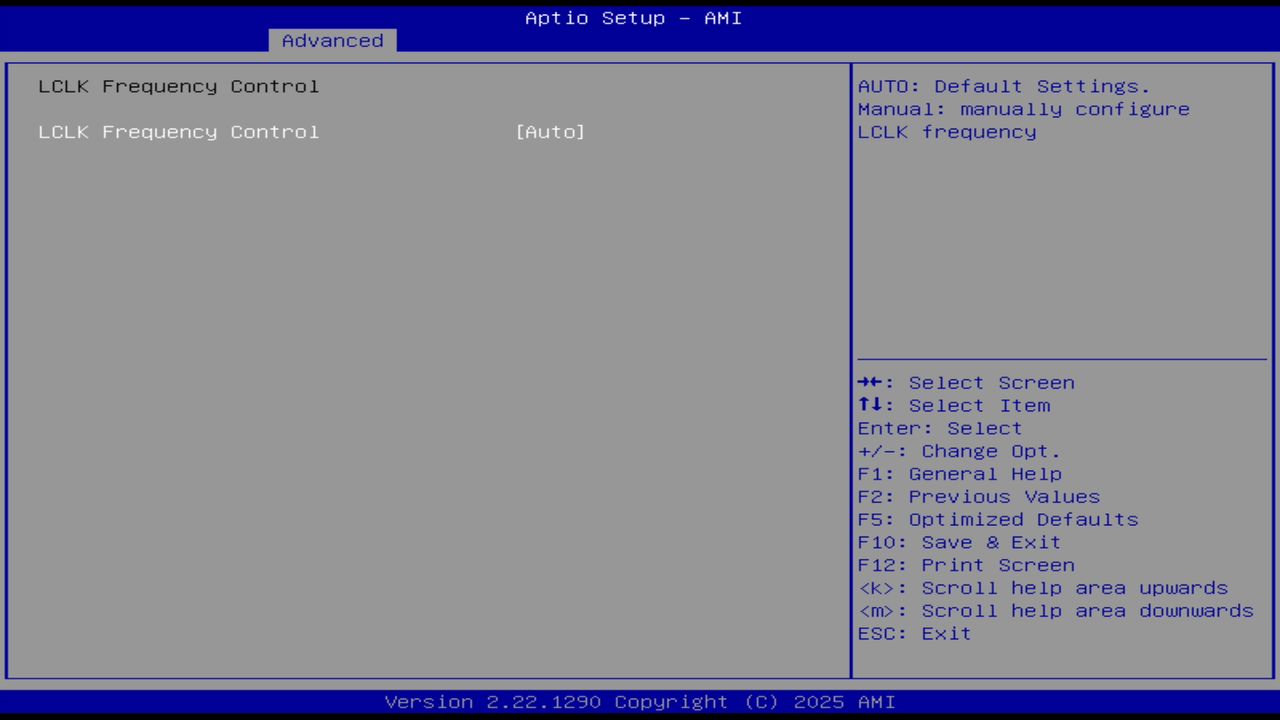Click the 'Manual: manually configure' help line

[x=1024, y=109]
